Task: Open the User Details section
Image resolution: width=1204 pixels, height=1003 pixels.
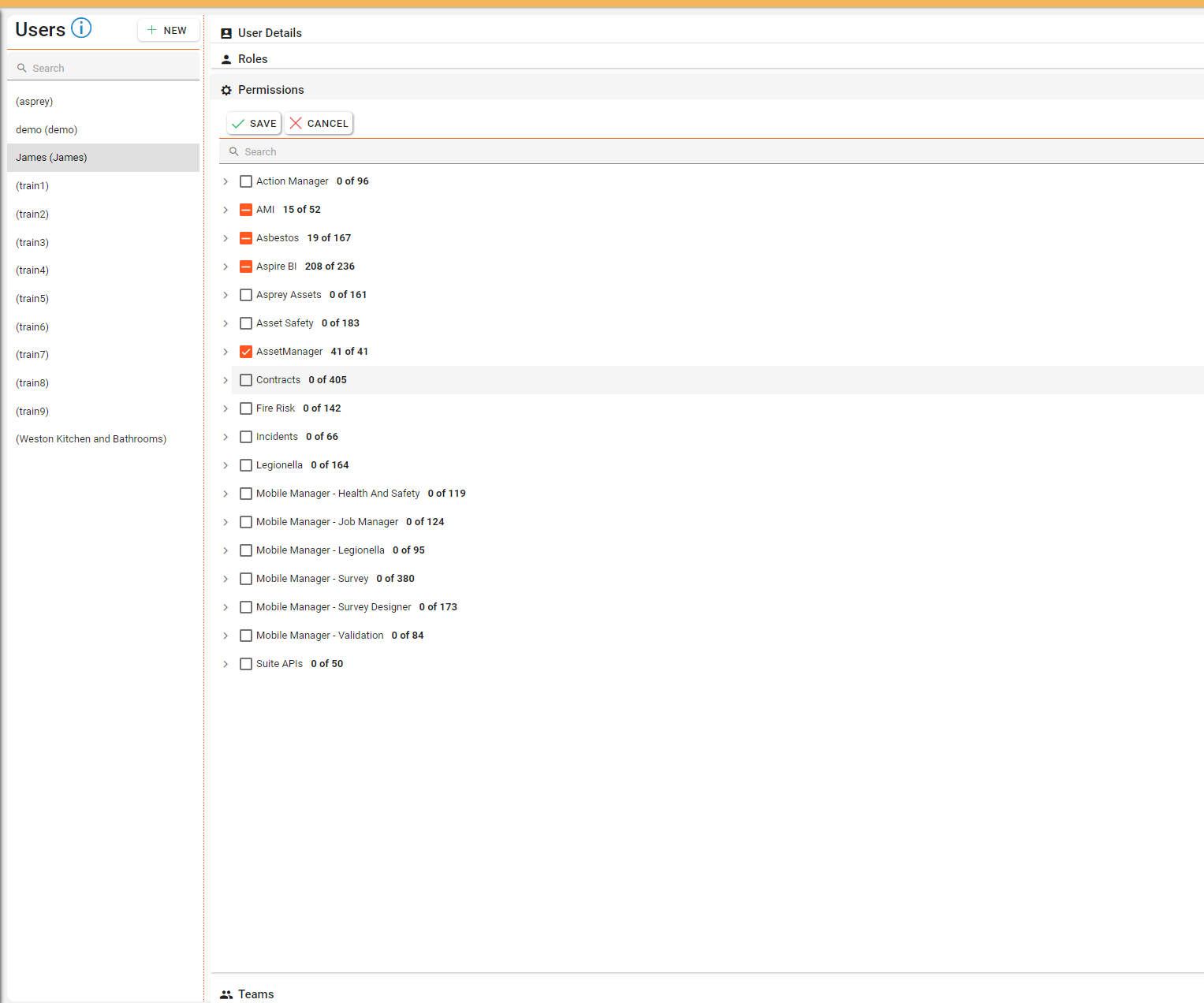Action: point(270,33)
